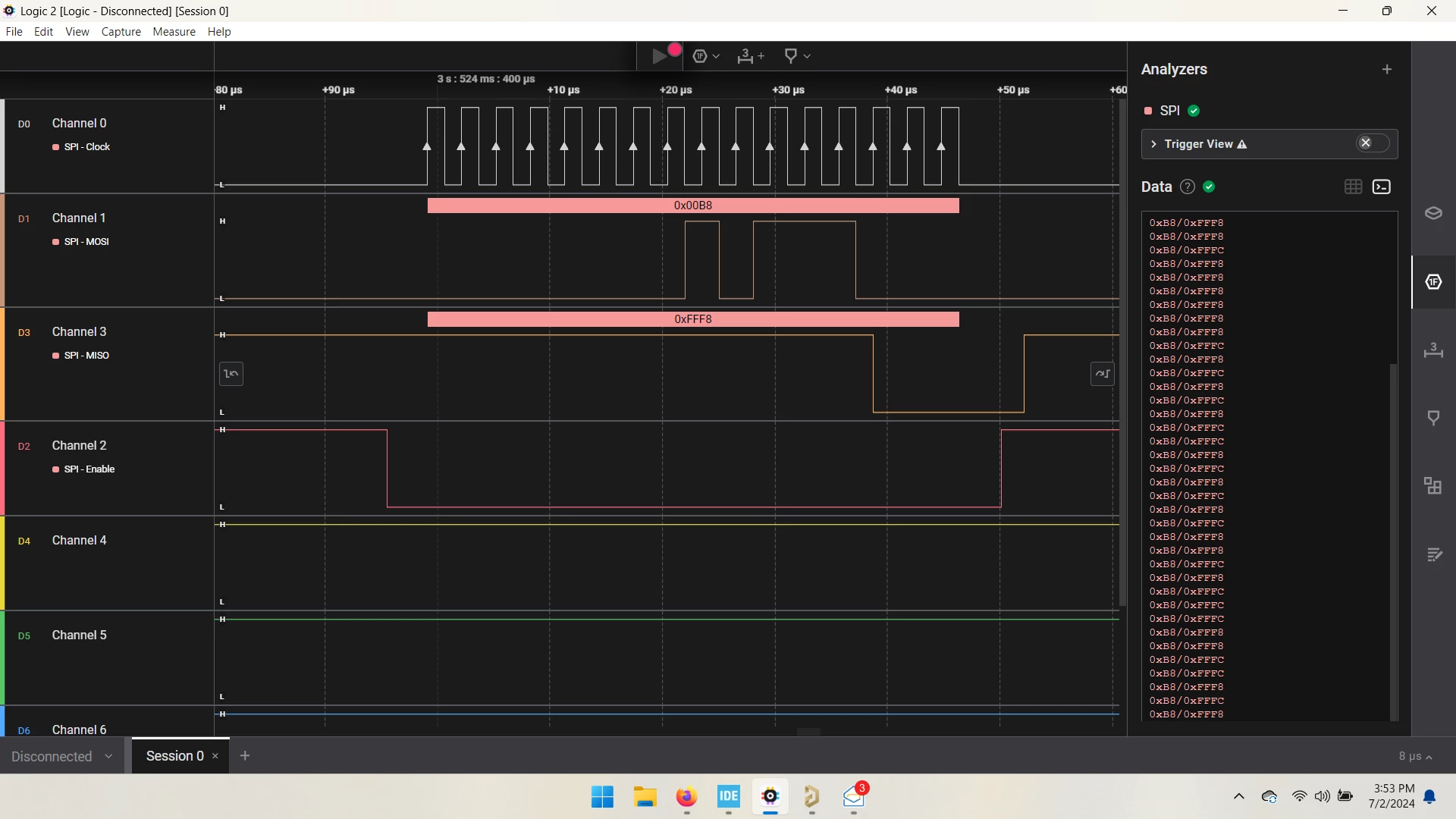Switch data view to table mode
1456x819 pixels.
tap(1353, 187)
